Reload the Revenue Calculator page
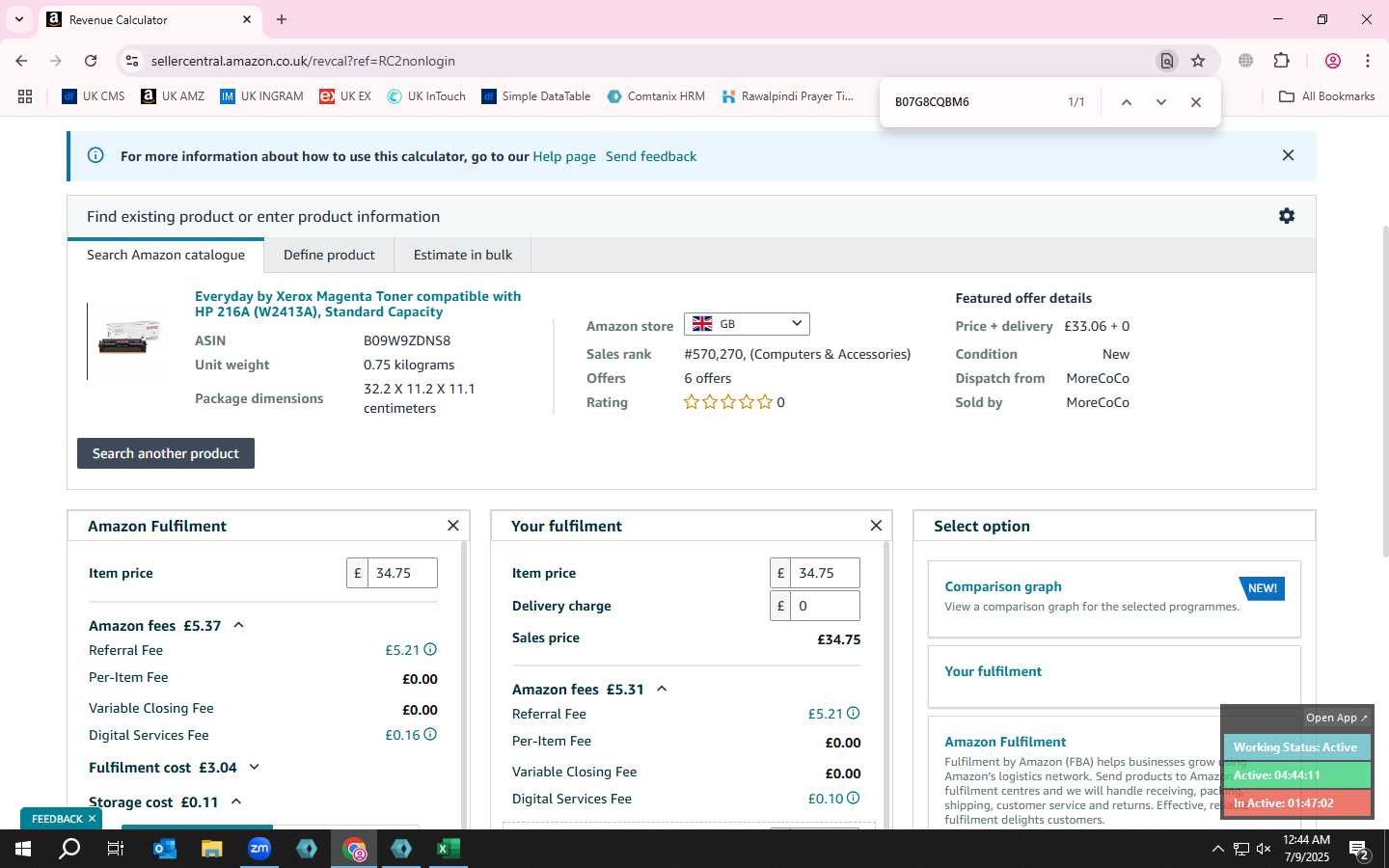 pos(91,61)
